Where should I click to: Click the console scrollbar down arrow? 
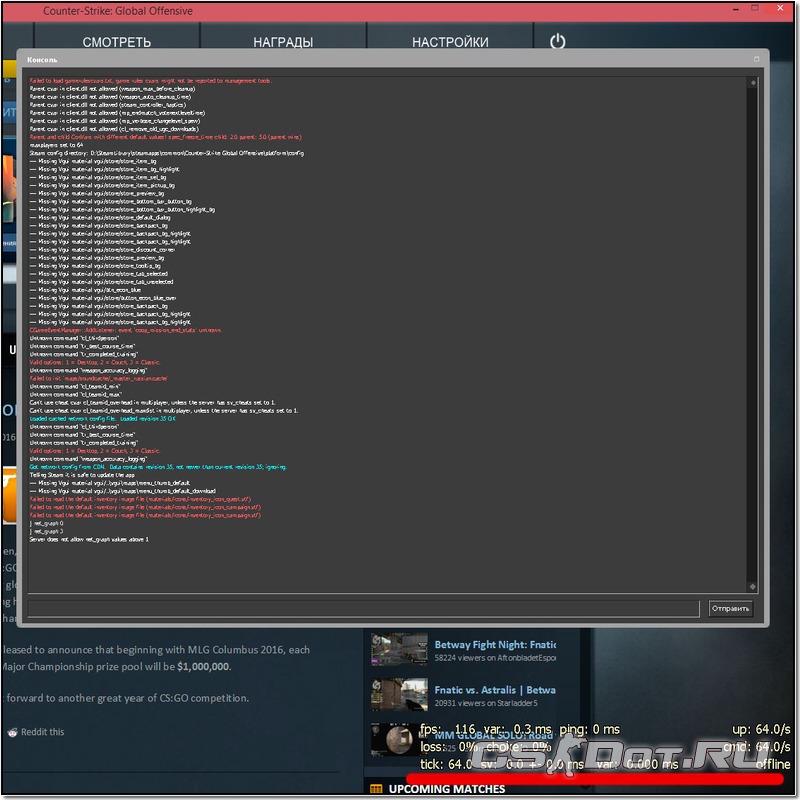pos(753,587)
